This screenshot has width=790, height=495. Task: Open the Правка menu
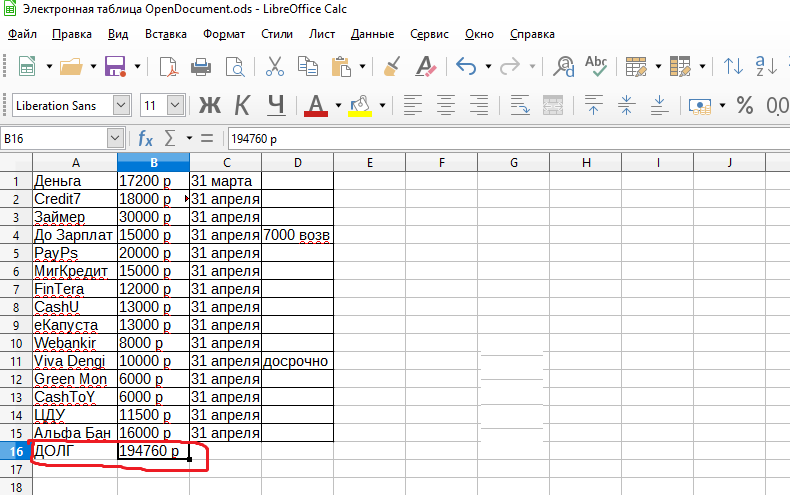[72, 34]
